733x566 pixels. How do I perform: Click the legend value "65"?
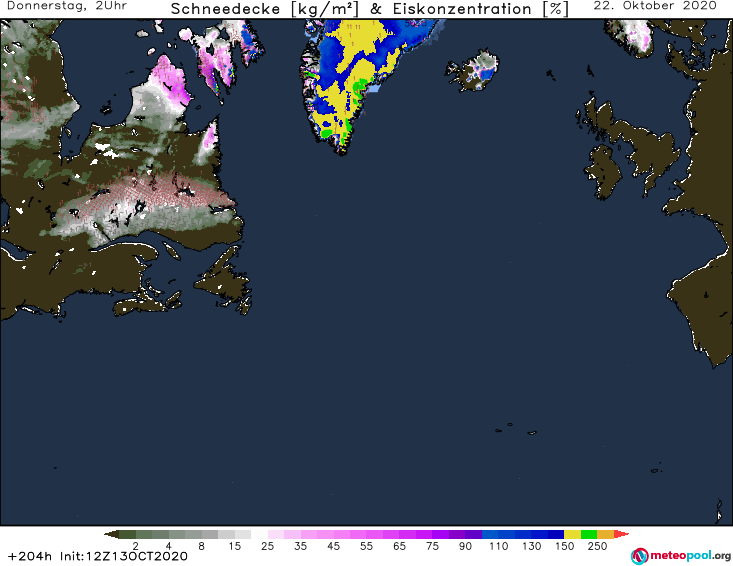(x=399, y=546)
